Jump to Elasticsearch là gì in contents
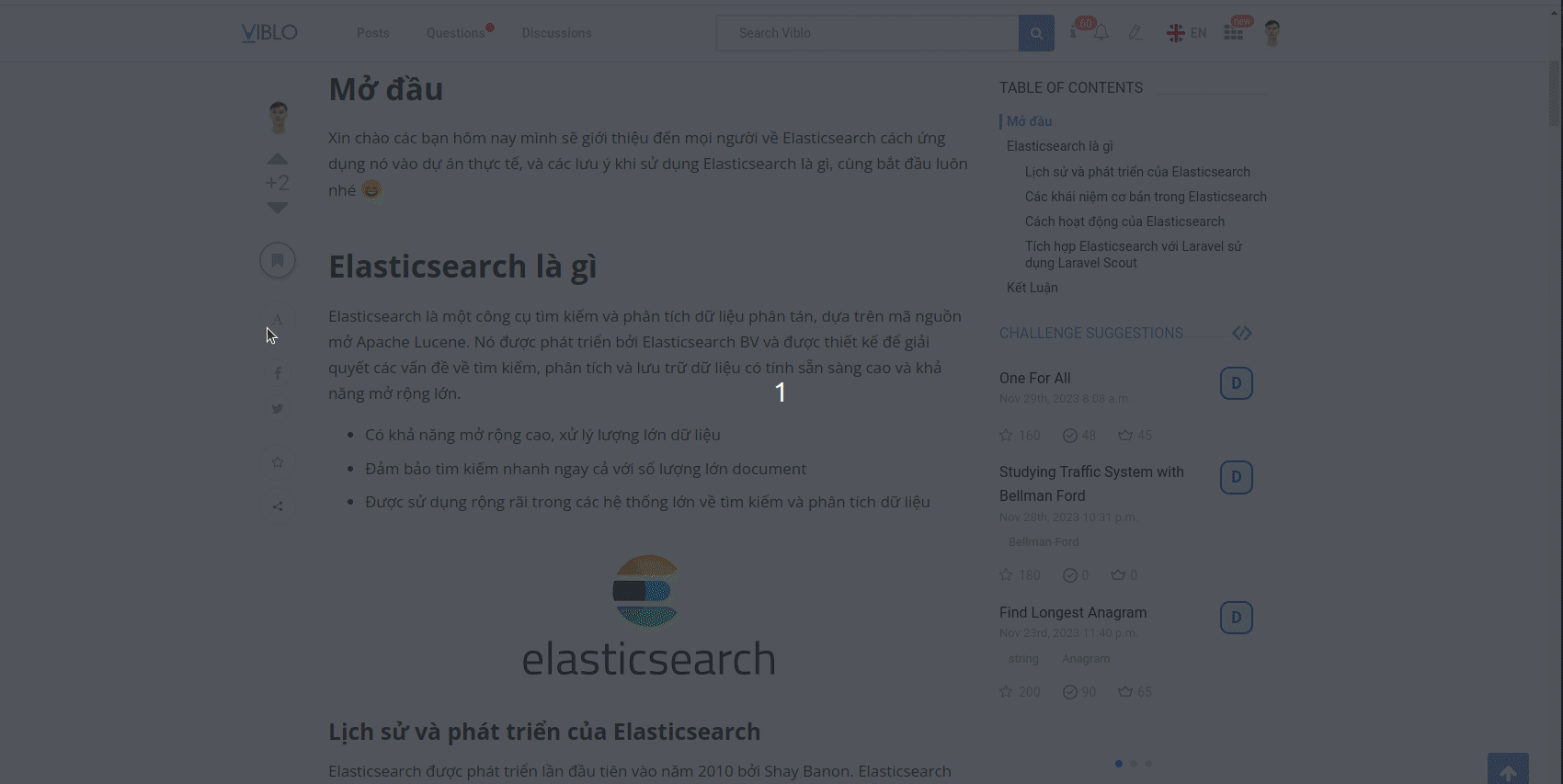1563x784 pixels. click(x=1059, y=146)
